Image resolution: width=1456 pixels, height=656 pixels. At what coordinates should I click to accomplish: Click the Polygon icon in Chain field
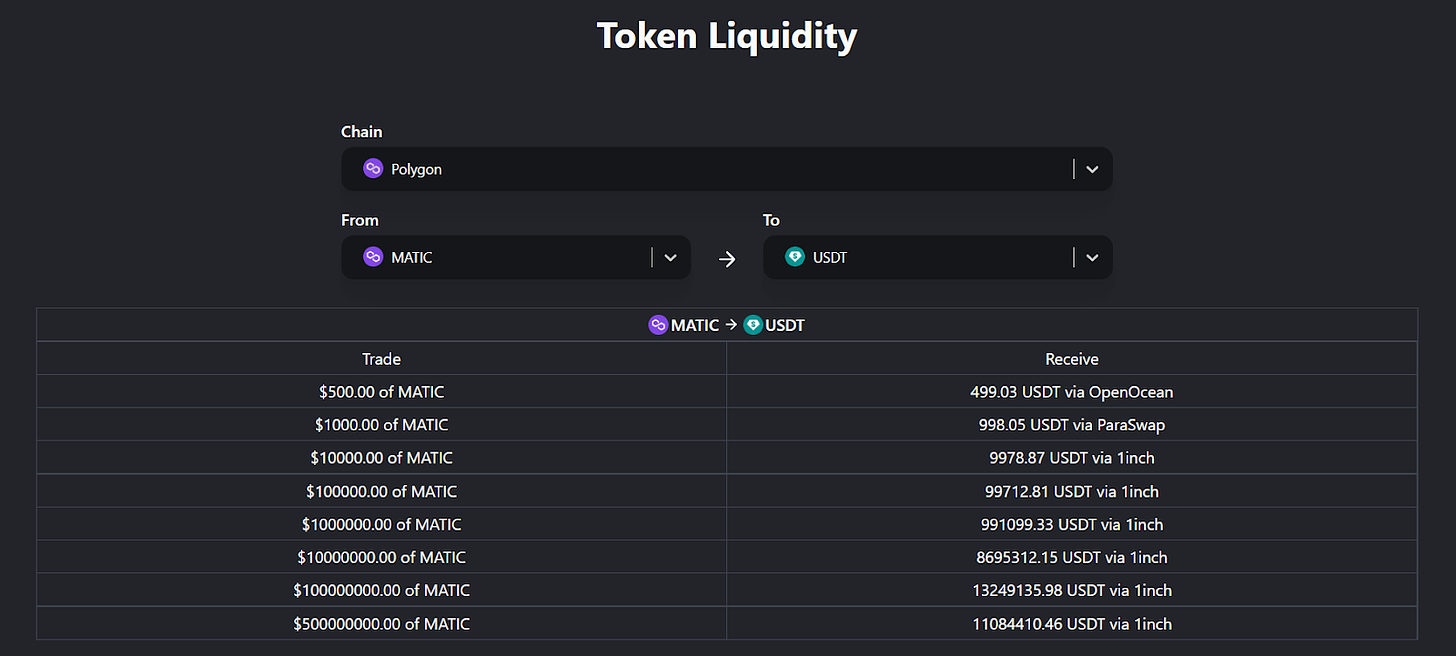click(373, 169)
